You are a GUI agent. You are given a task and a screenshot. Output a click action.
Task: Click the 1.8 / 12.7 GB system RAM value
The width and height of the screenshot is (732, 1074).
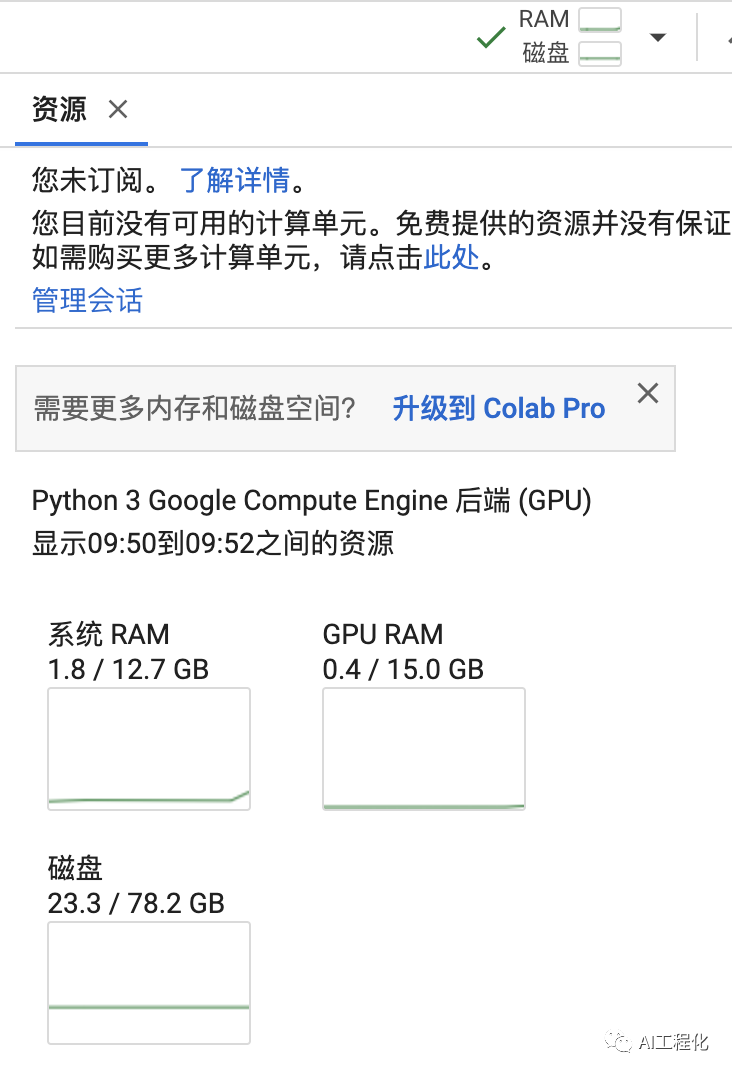tap(128, 669)
